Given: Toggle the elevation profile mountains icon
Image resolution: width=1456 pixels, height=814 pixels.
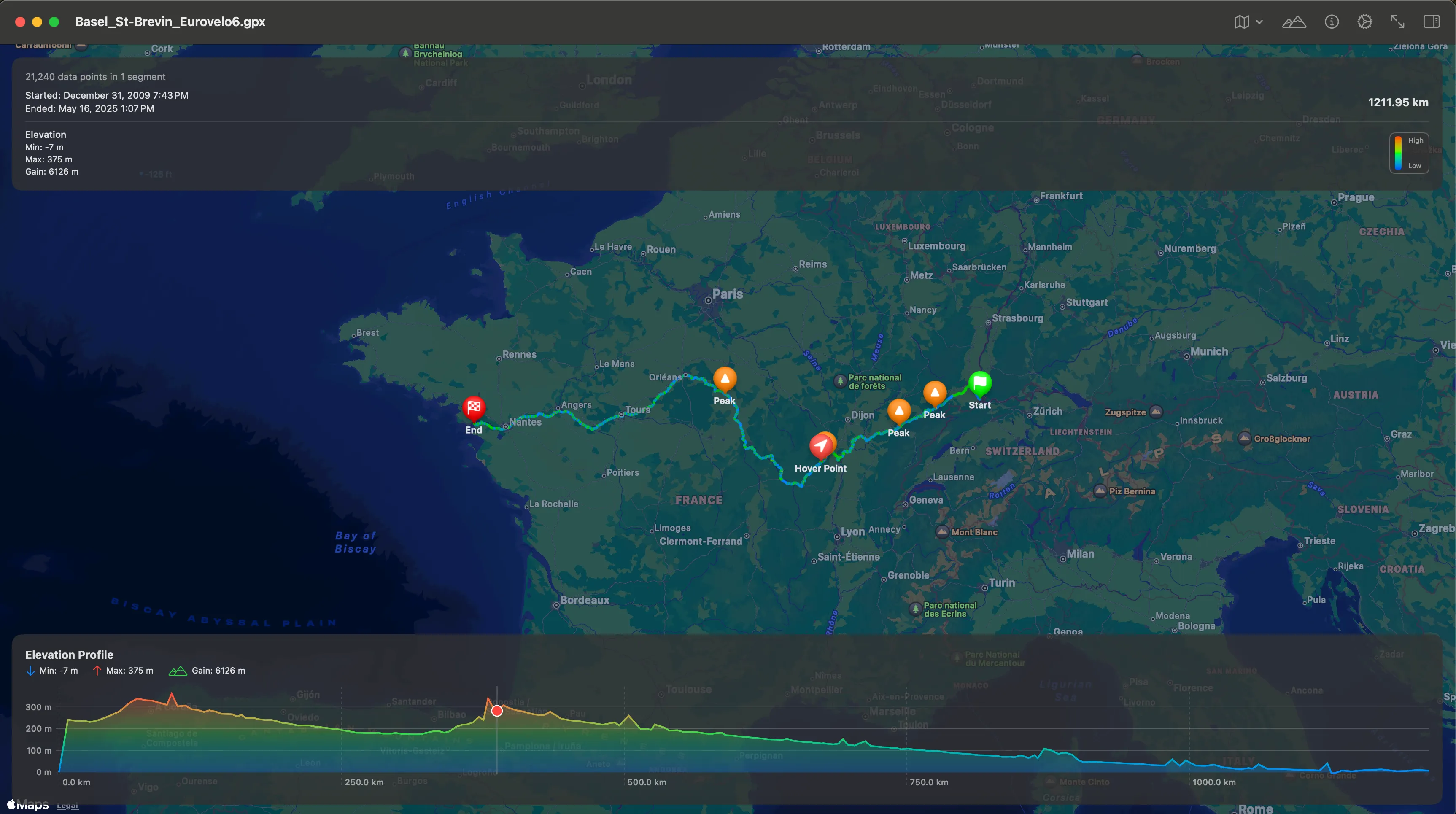Looking at the screenshot, I should coord(1294,22).
